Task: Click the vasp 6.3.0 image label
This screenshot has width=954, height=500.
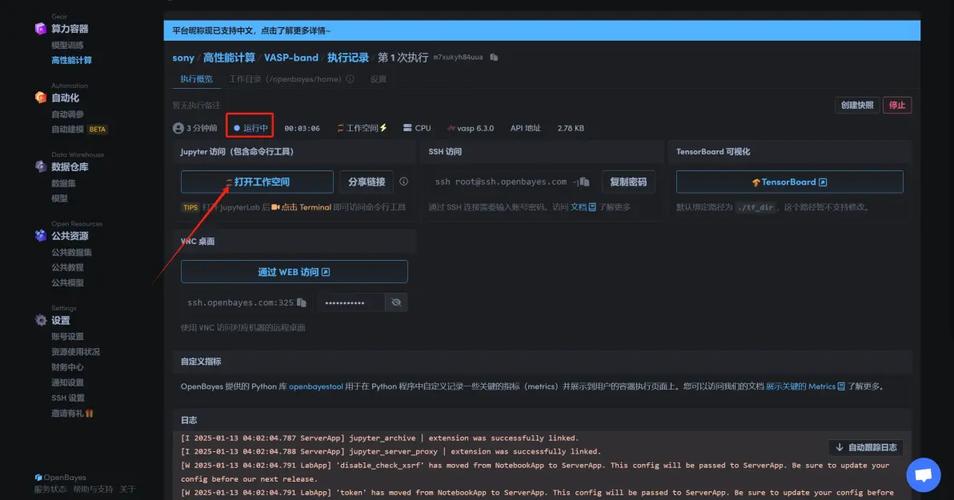Action: coord(470,128)
